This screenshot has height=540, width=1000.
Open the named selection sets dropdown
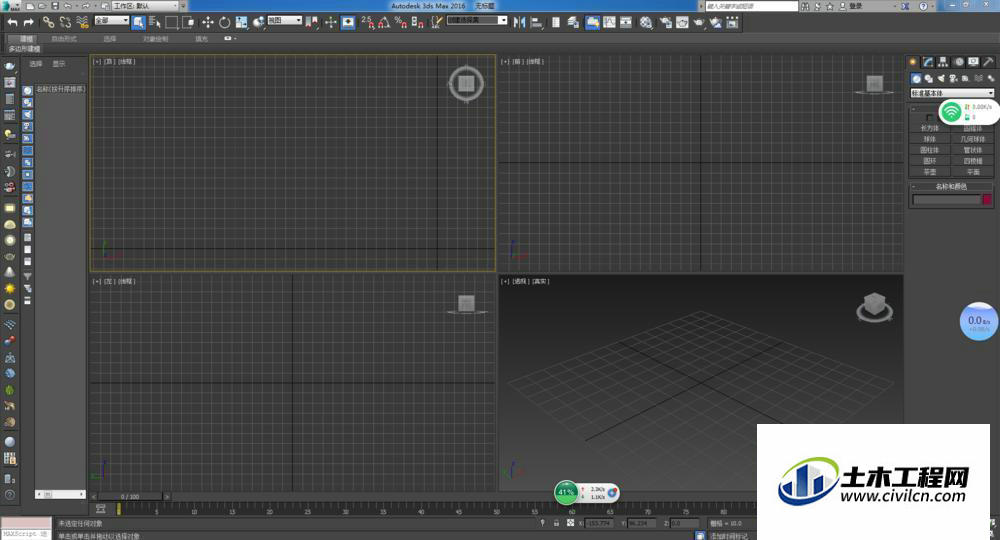(x=476, y=20)
